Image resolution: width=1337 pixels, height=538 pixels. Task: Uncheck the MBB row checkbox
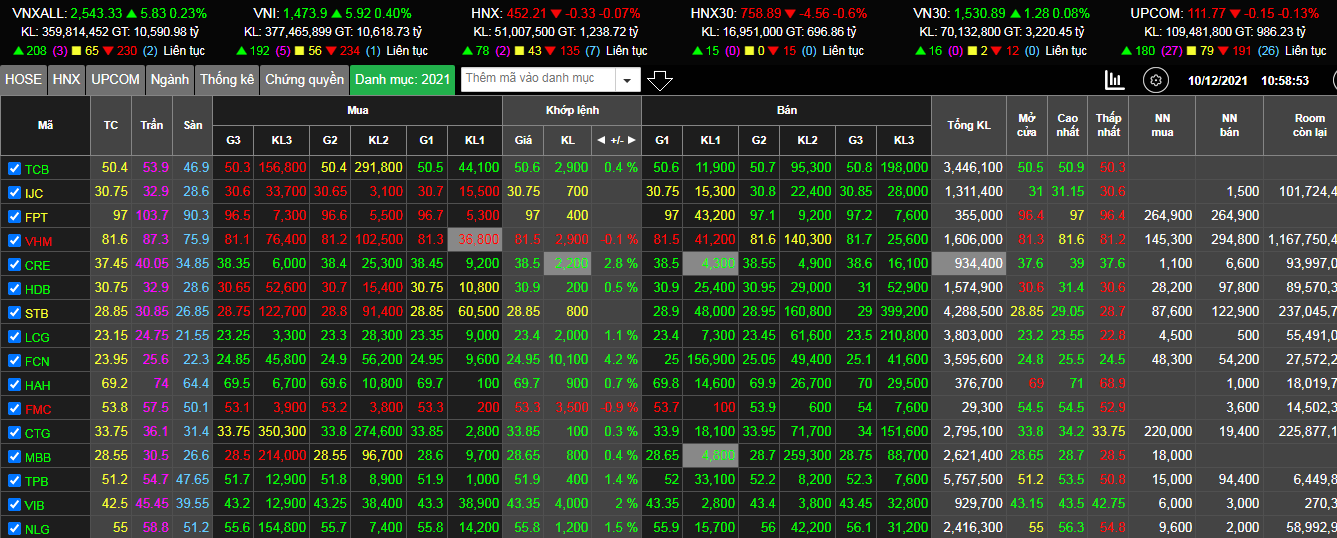point(14,457)
